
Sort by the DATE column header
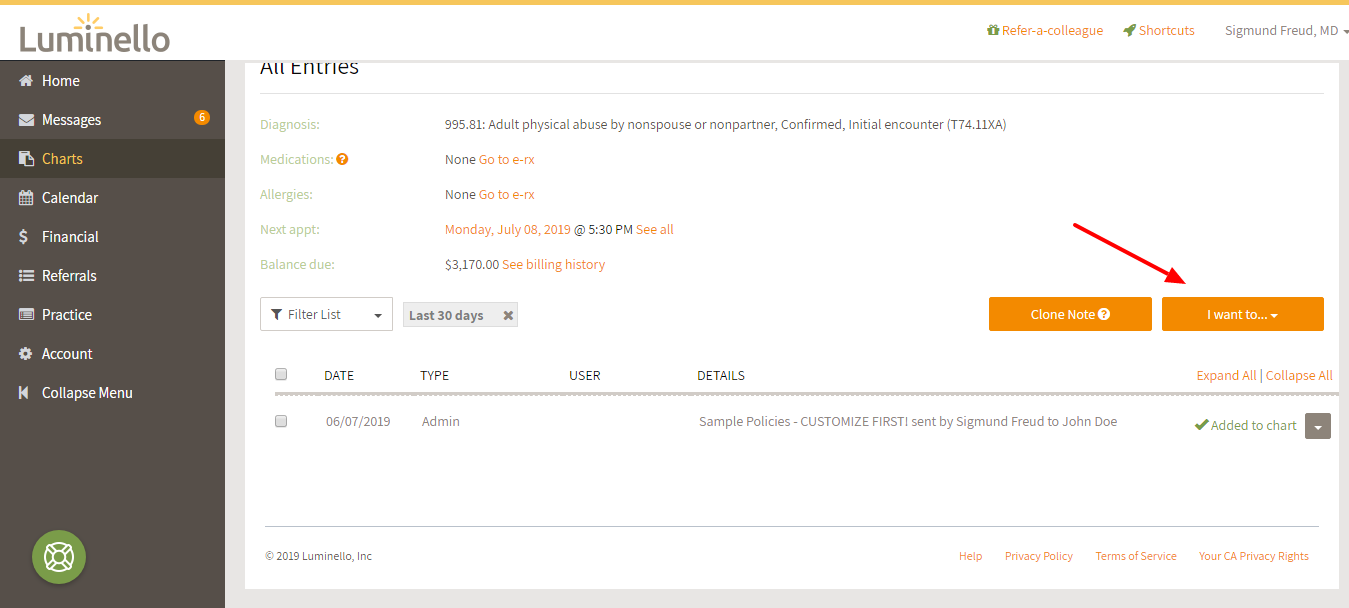[x=339, y=376]
